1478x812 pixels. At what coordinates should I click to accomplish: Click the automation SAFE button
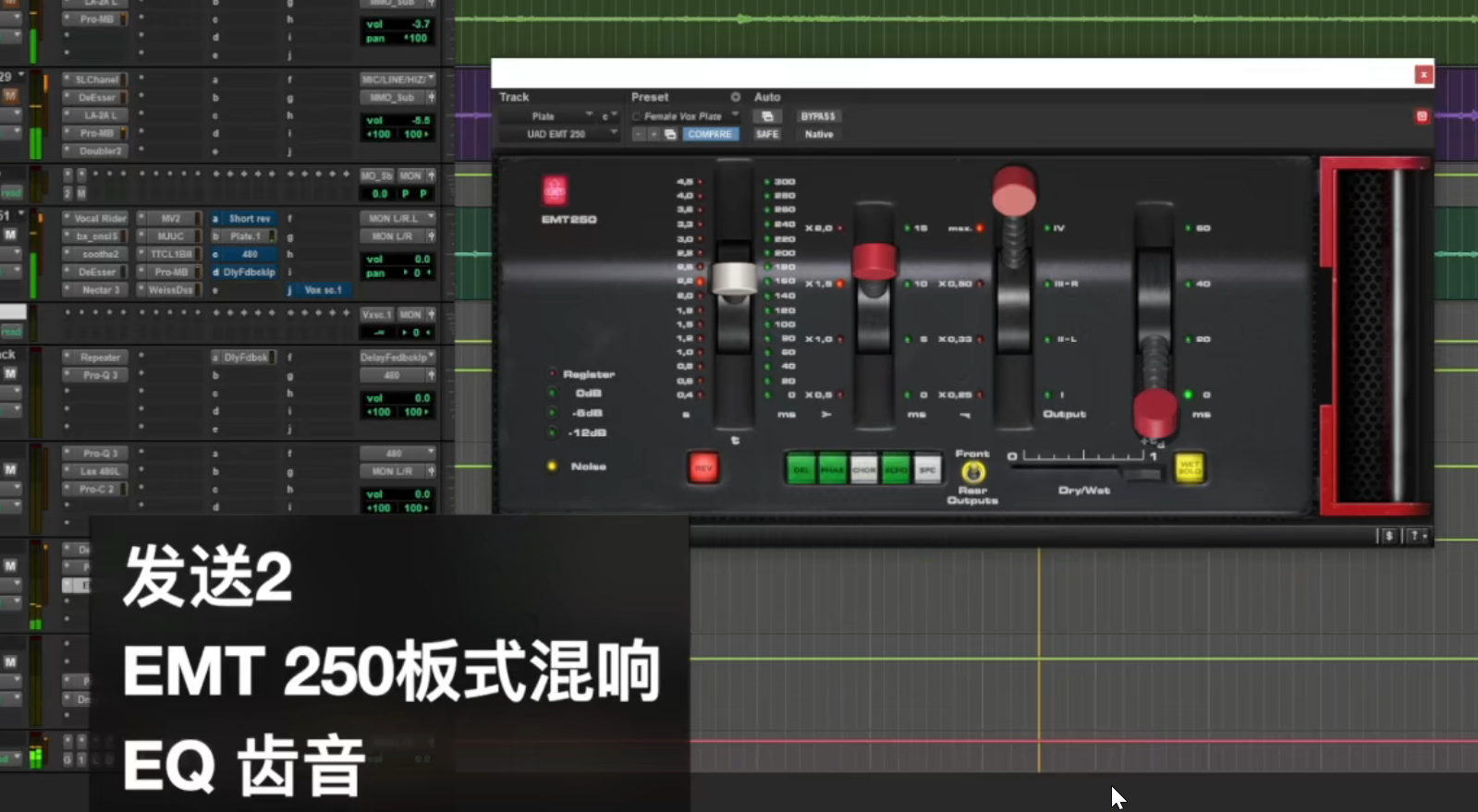coord(766,134)
